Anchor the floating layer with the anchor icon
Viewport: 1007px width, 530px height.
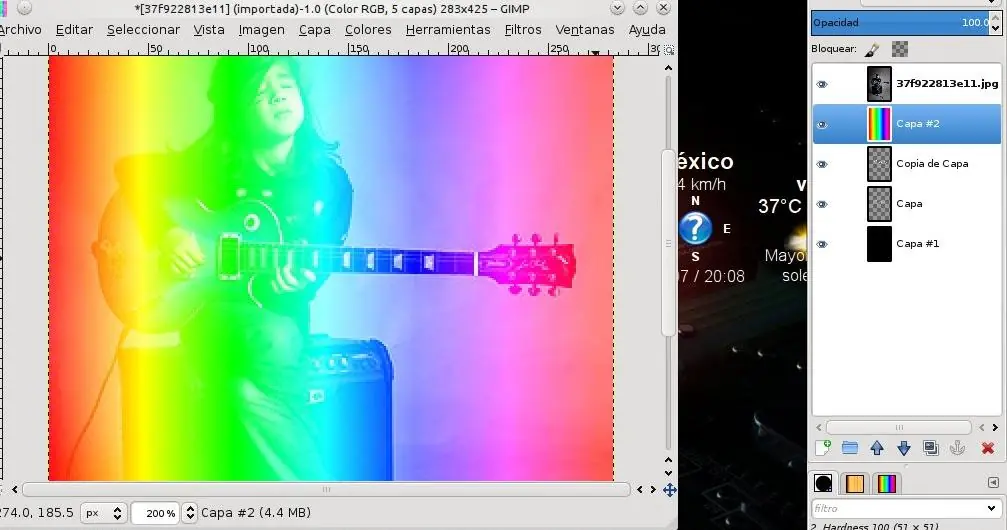click(958, 448)
